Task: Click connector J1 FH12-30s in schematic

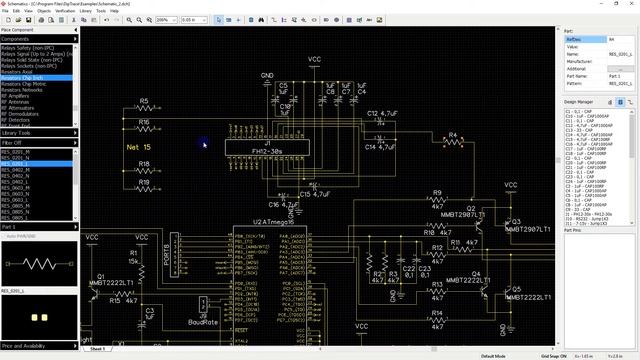Action: 267,148
